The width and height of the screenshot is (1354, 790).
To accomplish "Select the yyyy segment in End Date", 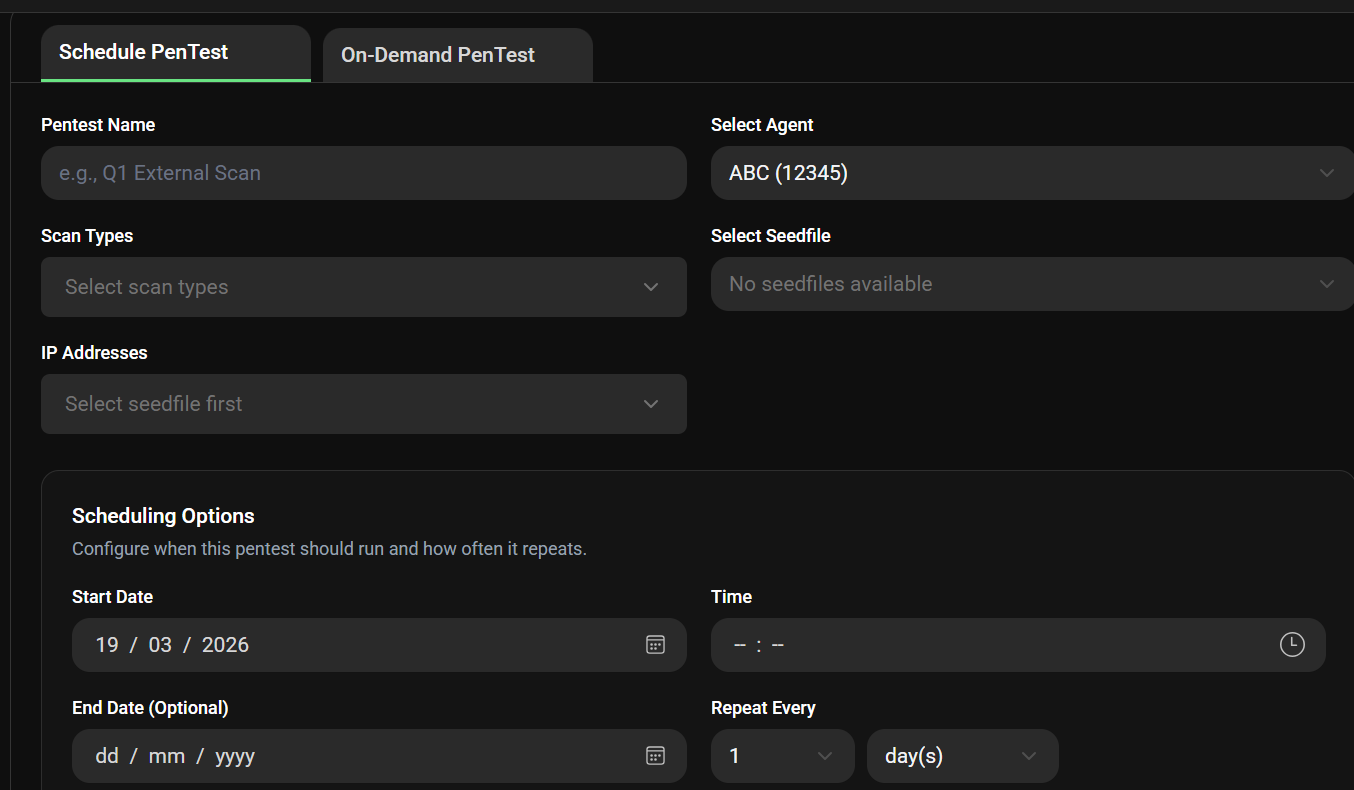I will pyautogui.click(x=235, y=756).
